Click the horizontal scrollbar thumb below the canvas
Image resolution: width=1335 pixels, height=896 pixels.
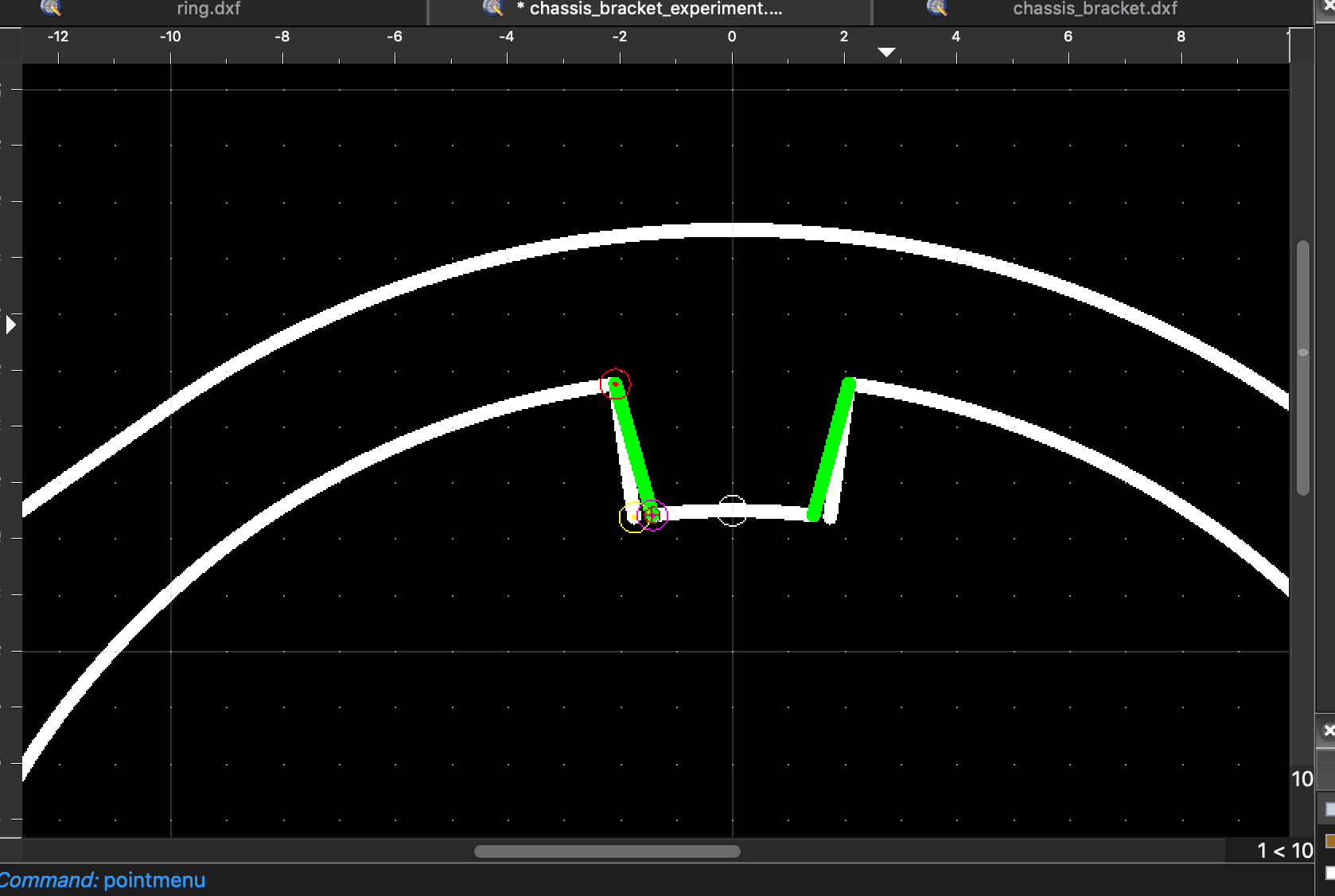point(607,851)
